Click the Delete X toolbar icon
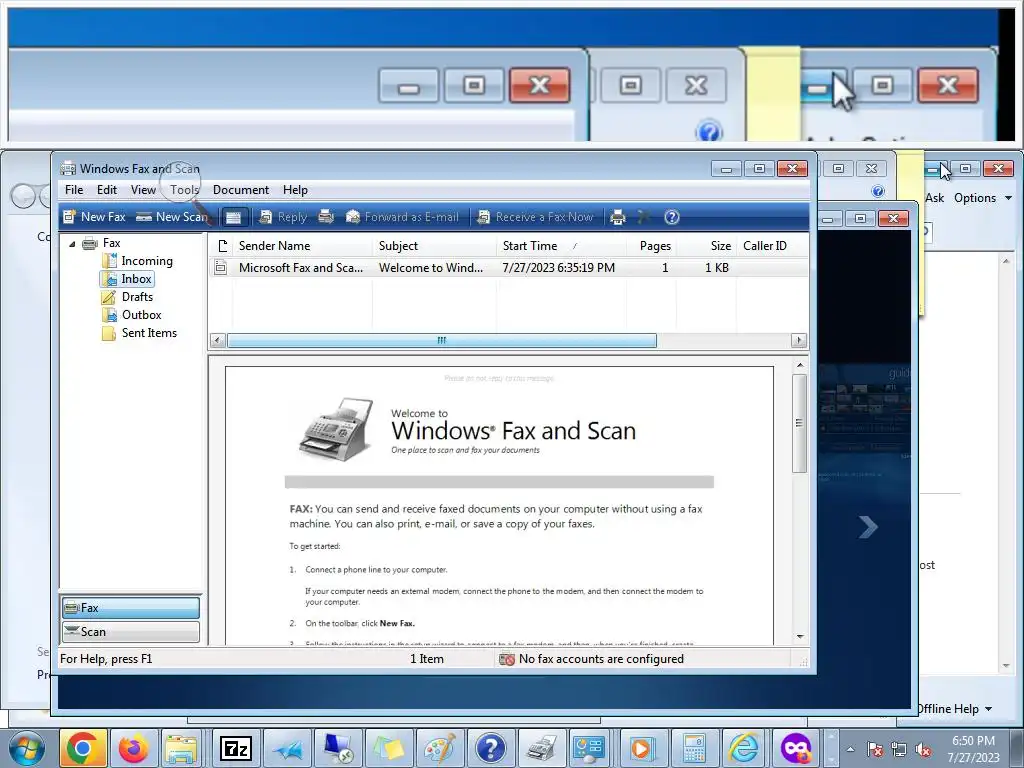The height and width of the screenshot is (768, 1024). [643, 217]
